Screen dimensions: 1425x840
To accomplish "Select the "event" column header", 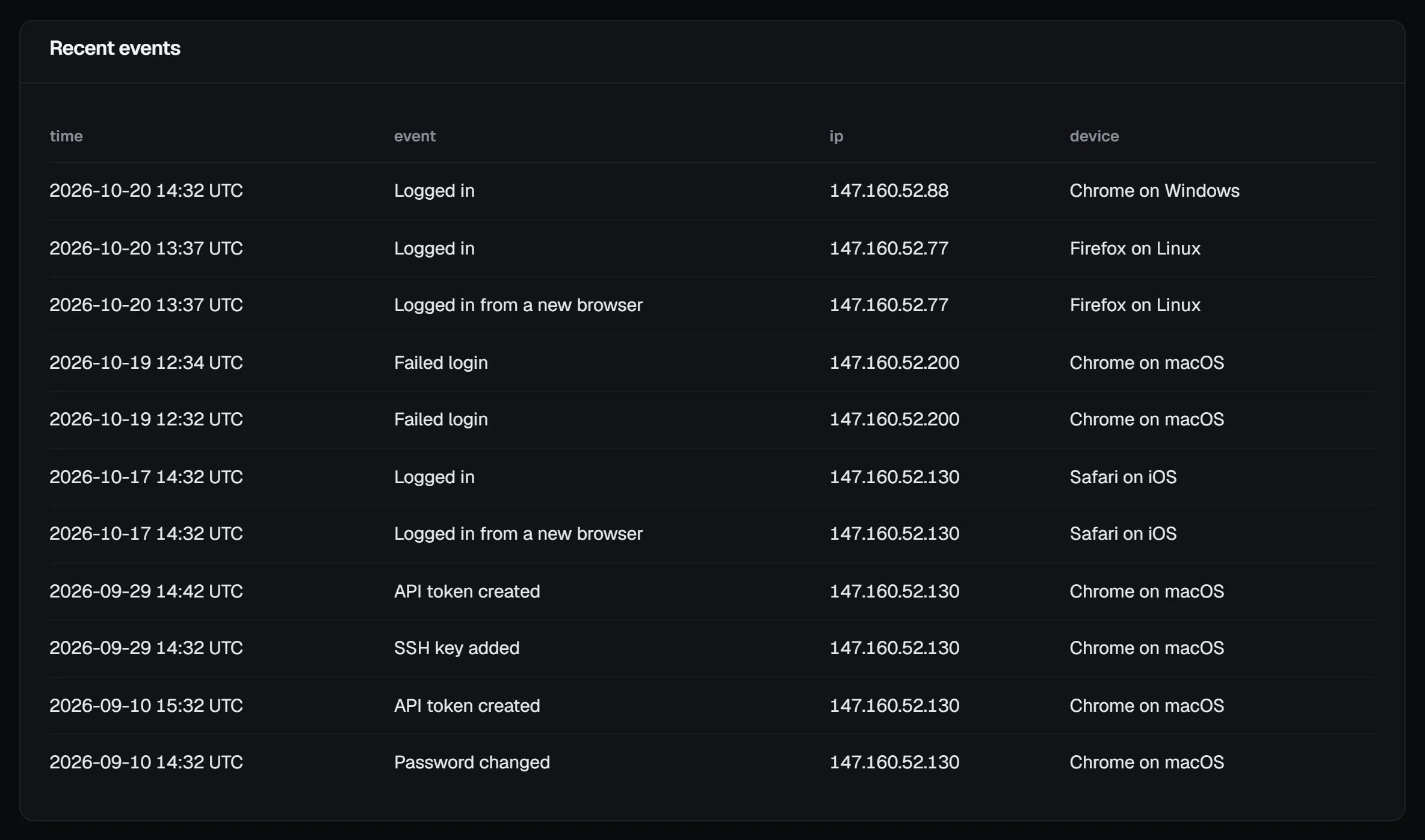I will (415, 136).
